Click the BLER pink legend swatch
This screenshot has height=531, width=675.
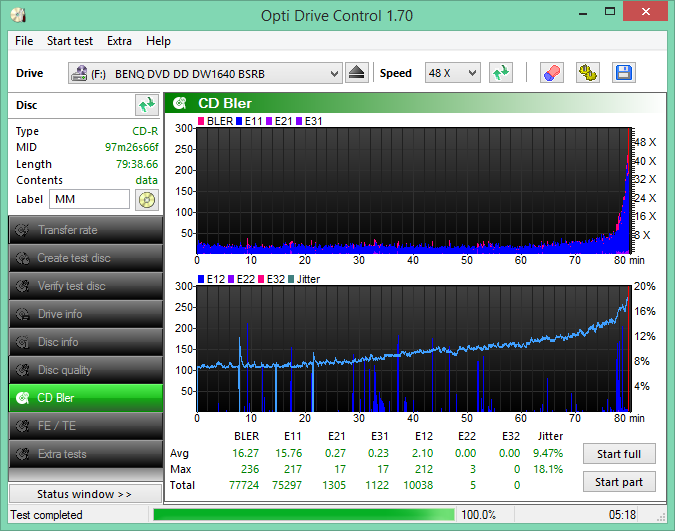201,121
